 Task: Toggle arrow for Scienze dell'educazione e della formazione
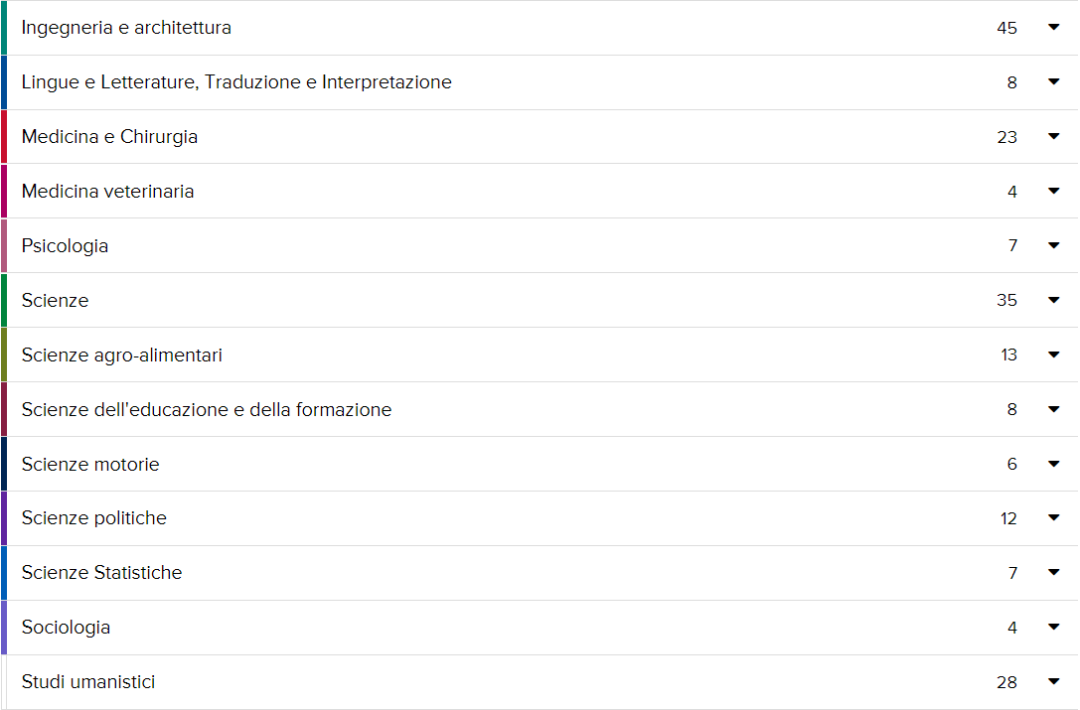[1053, 409]
